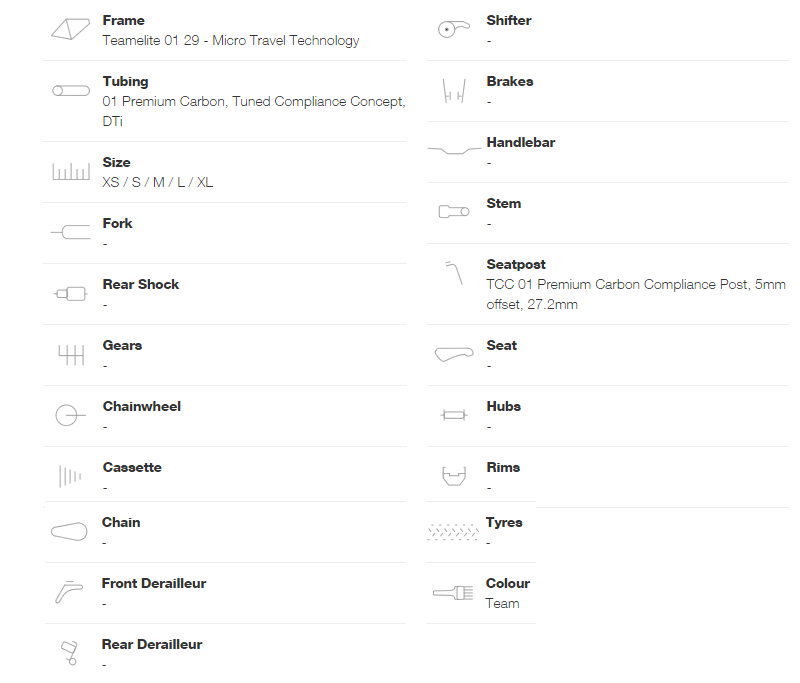Viewport: 800px width, 683px height.
Task: Select the Seatpost heading text
Action: (516, 264)
